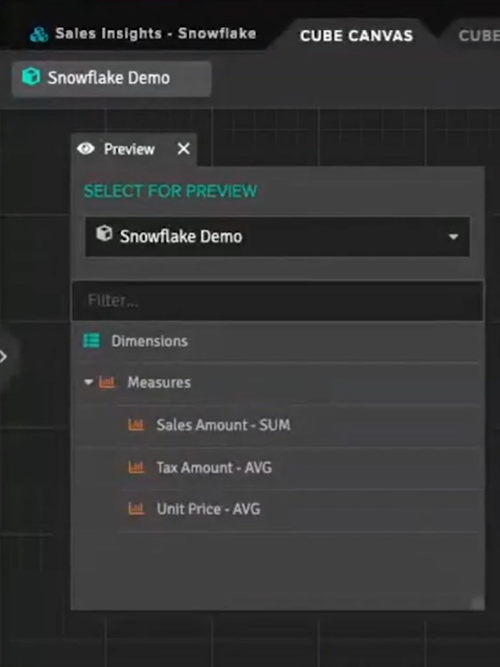Click the teal cube icon beside Snowflake Demo
Image resolution: width=500 pixels, height=667 pixels.
click(31, 77)
